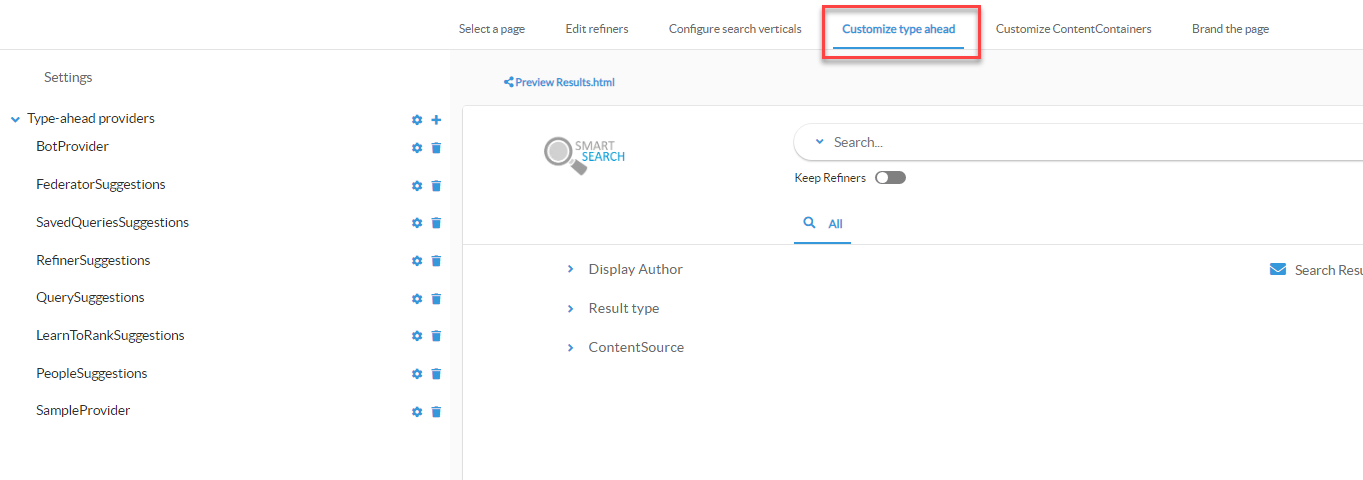The width and height of the screenshot is (1363, 480).
Task: Collapse the Type-ahead providers tree
Action: 15,119
